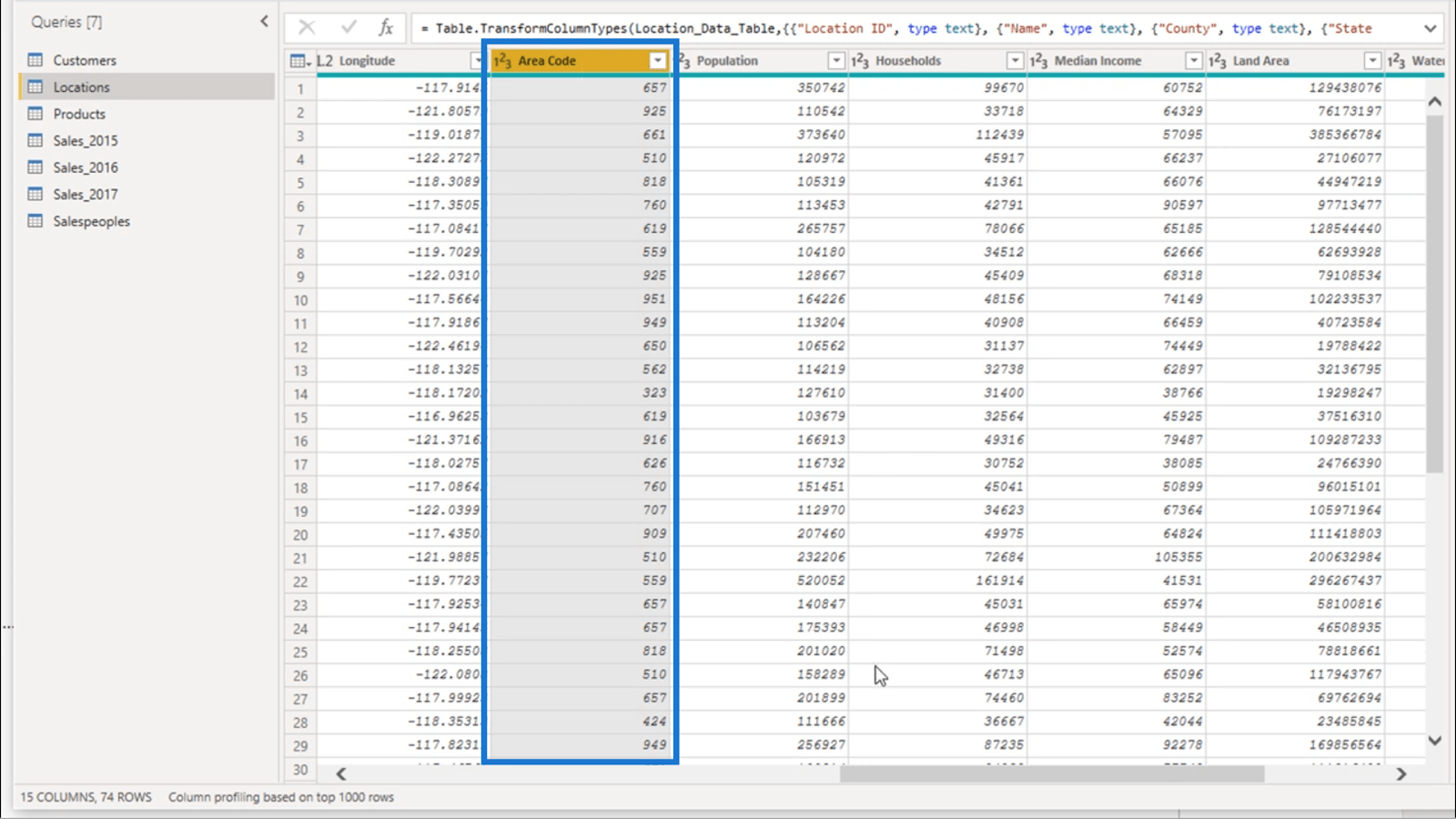Select the Sales_2016 query

point(86,167)
